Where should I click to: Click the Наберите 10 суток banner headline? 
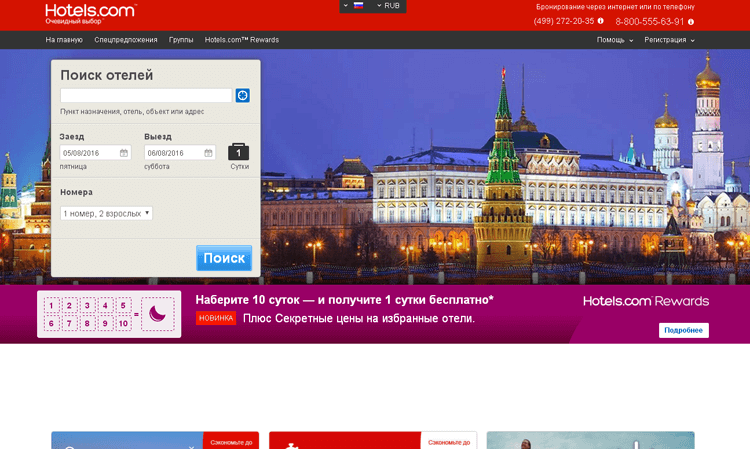[344, 300]
